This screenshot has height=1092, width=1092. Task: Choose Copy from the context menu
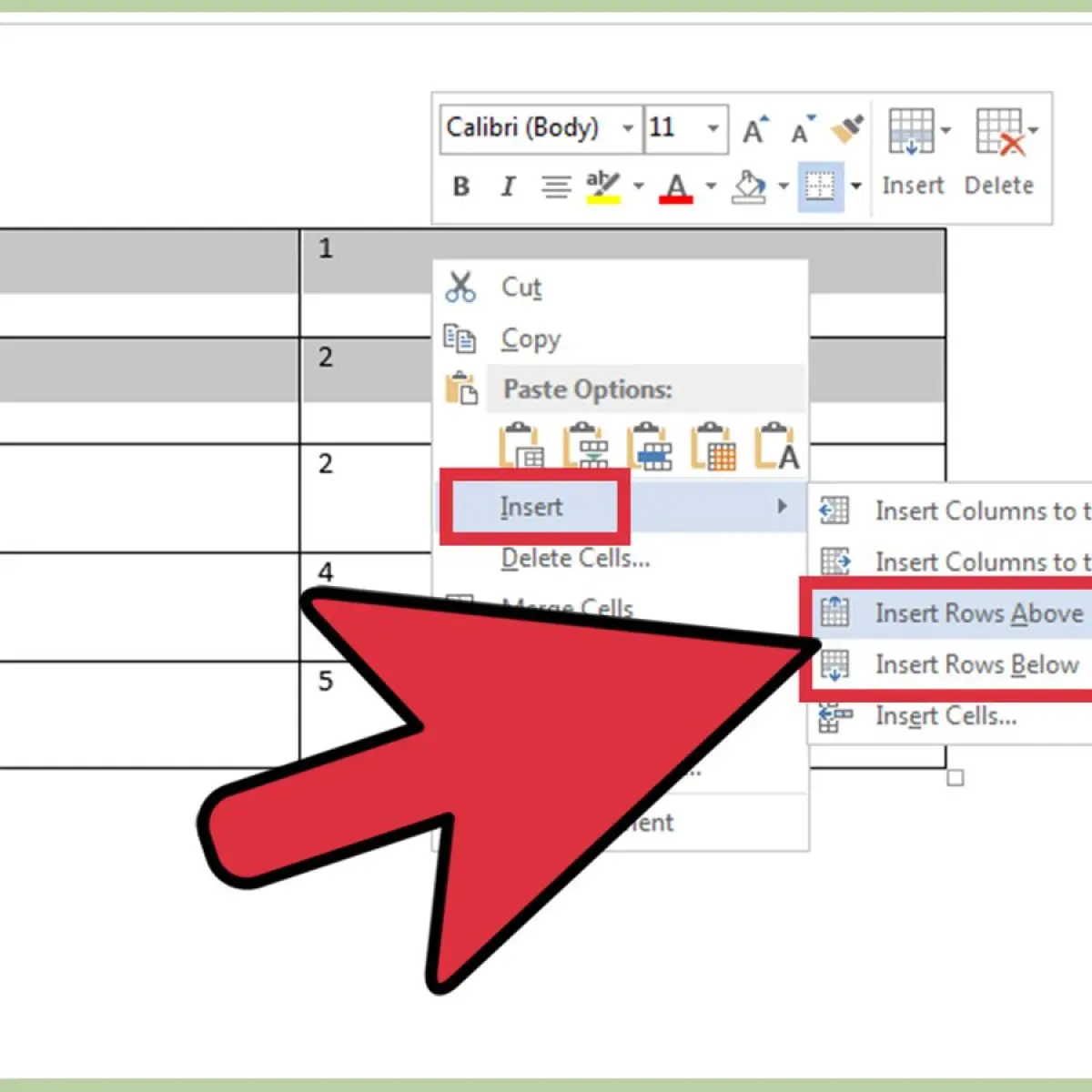(621, 339)
